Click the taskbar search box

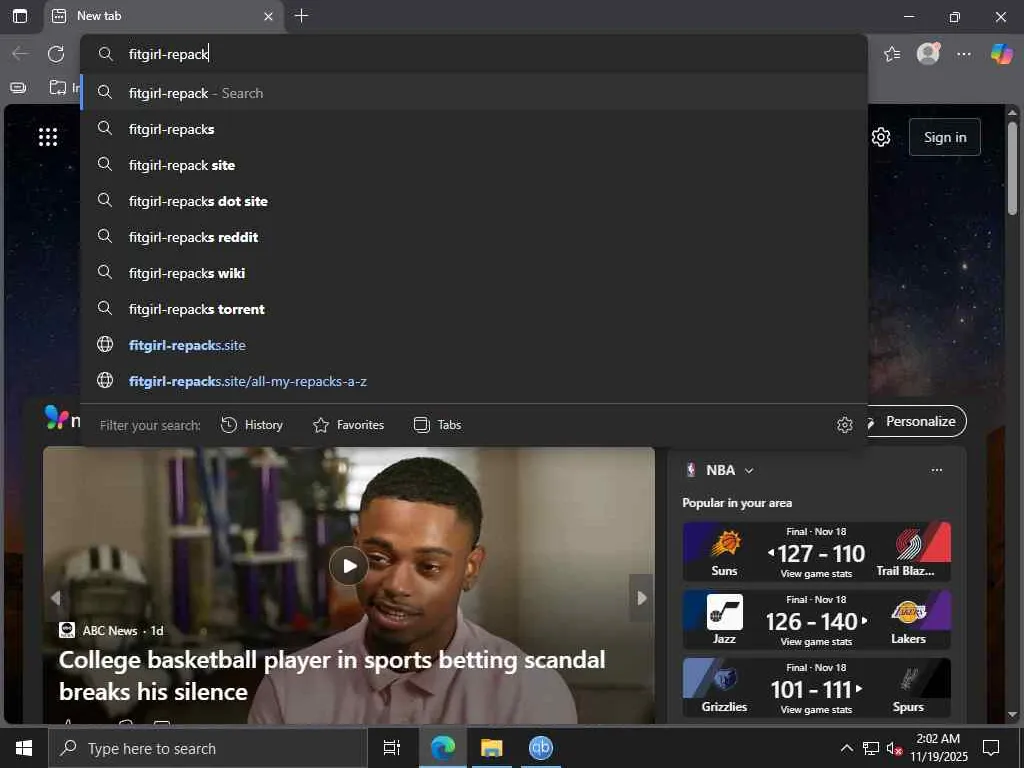[208, 748]
